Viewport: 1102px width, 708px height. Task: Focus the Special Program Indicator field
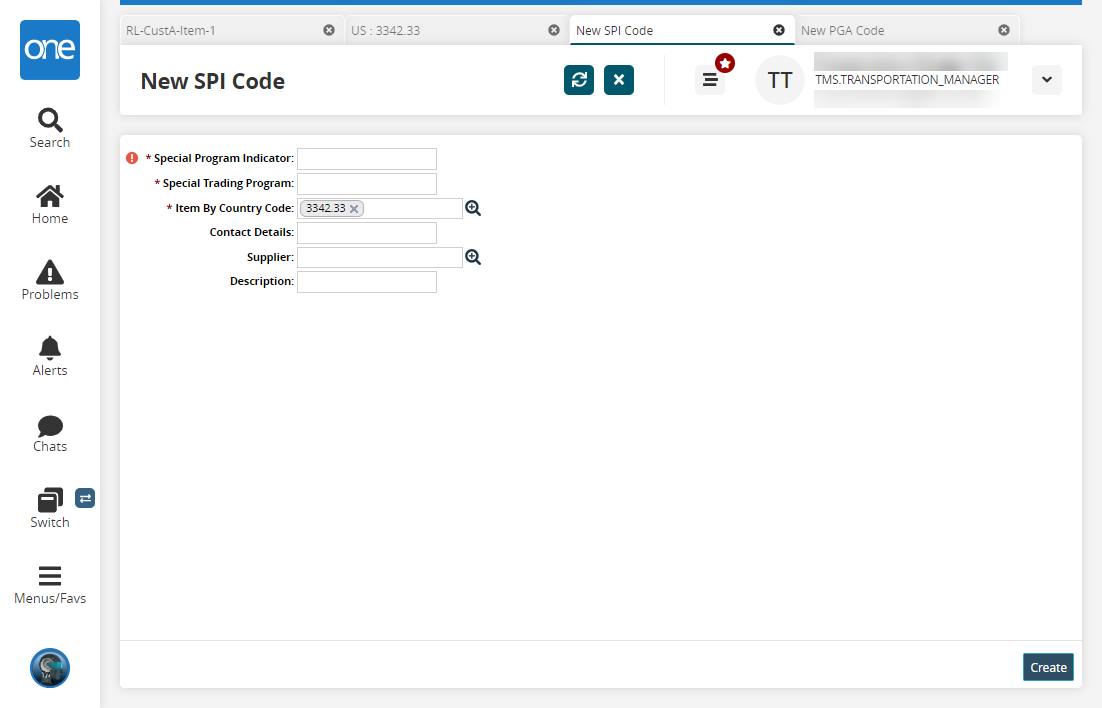pos(367,159)
